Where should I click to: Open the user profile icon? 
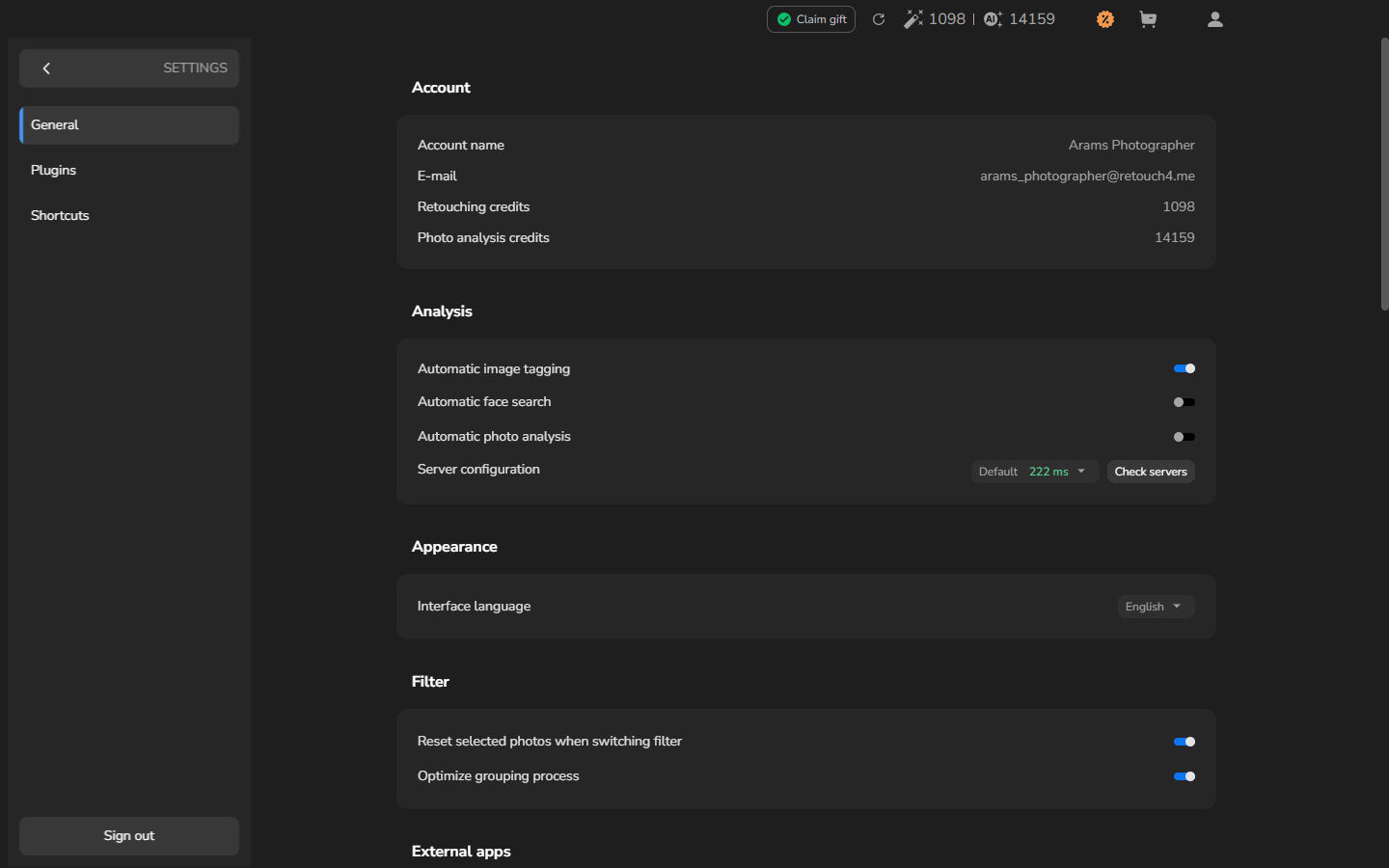(1215, 19)
